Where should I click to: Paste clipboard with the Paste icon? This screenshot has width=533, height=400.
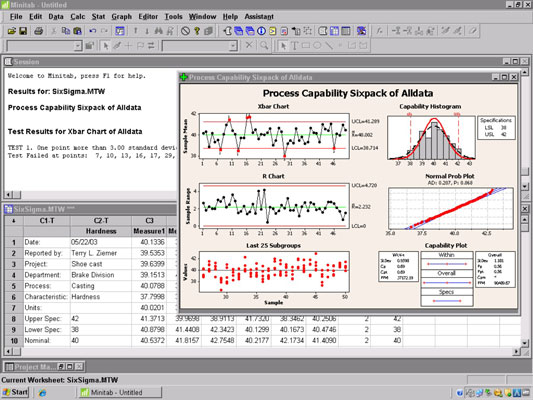click(x=78, y=31)
